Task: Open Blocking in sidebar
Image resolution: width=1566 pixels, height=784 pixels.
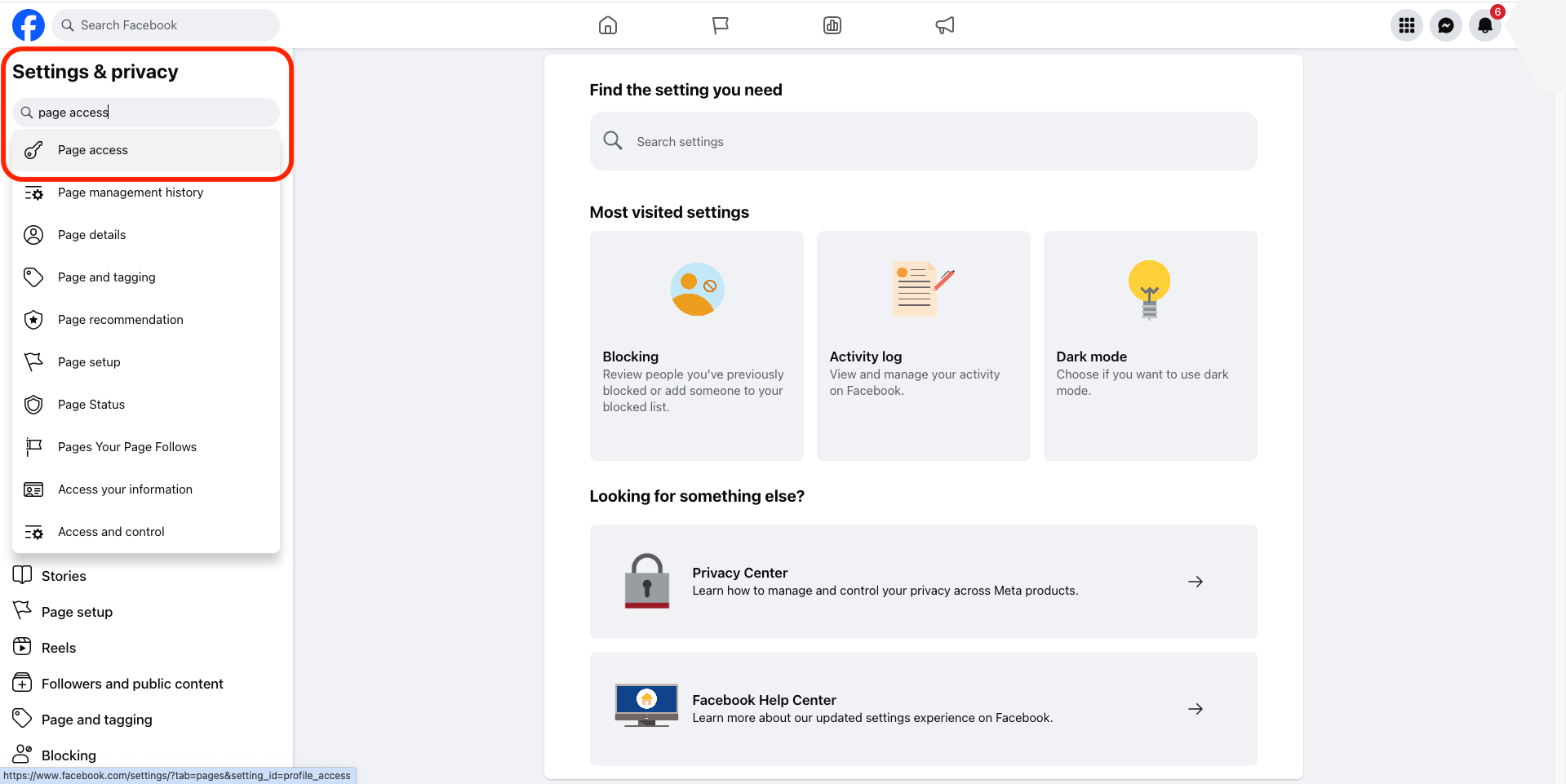Action: click(146, 755)
